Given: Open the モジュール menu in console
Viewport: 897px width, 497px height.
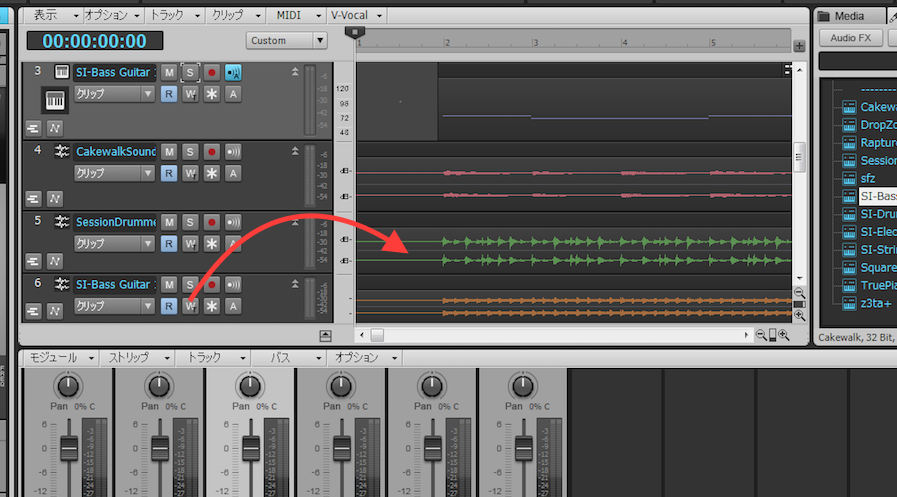Looking at the screenshot, I should [61, 357].
